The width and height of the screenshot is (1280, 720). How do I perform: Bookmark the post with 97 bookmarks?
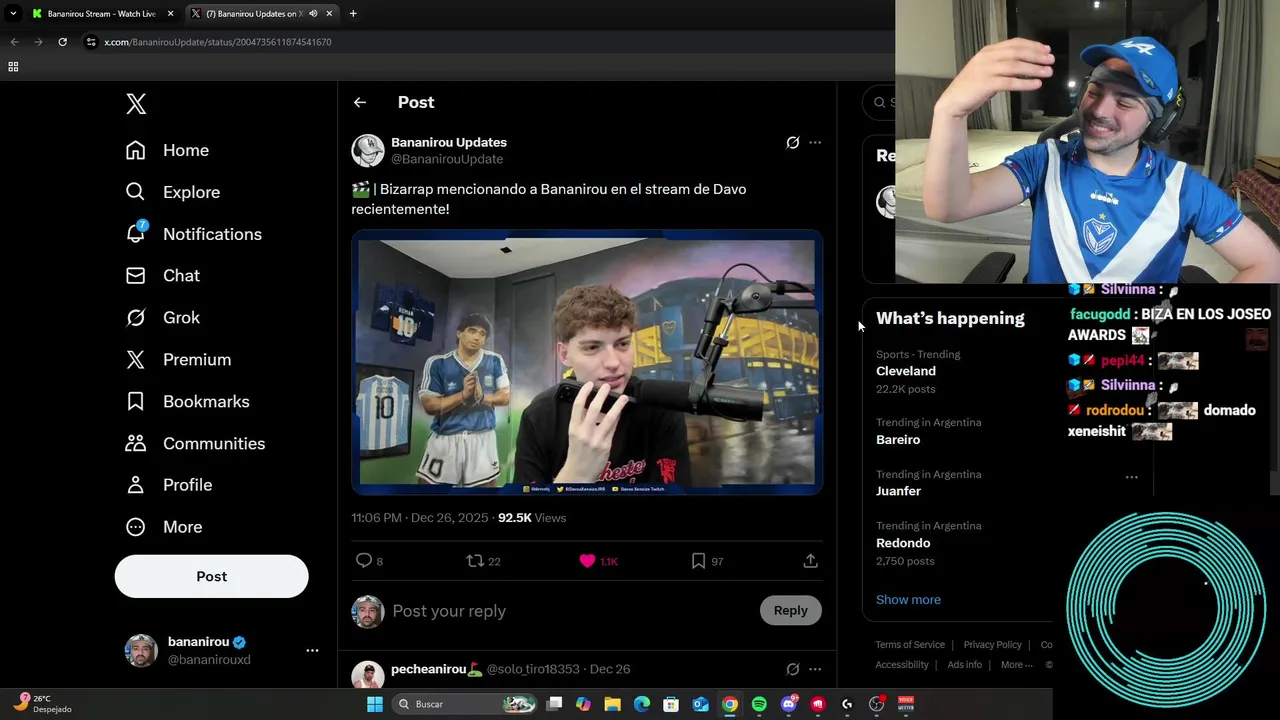706,561
